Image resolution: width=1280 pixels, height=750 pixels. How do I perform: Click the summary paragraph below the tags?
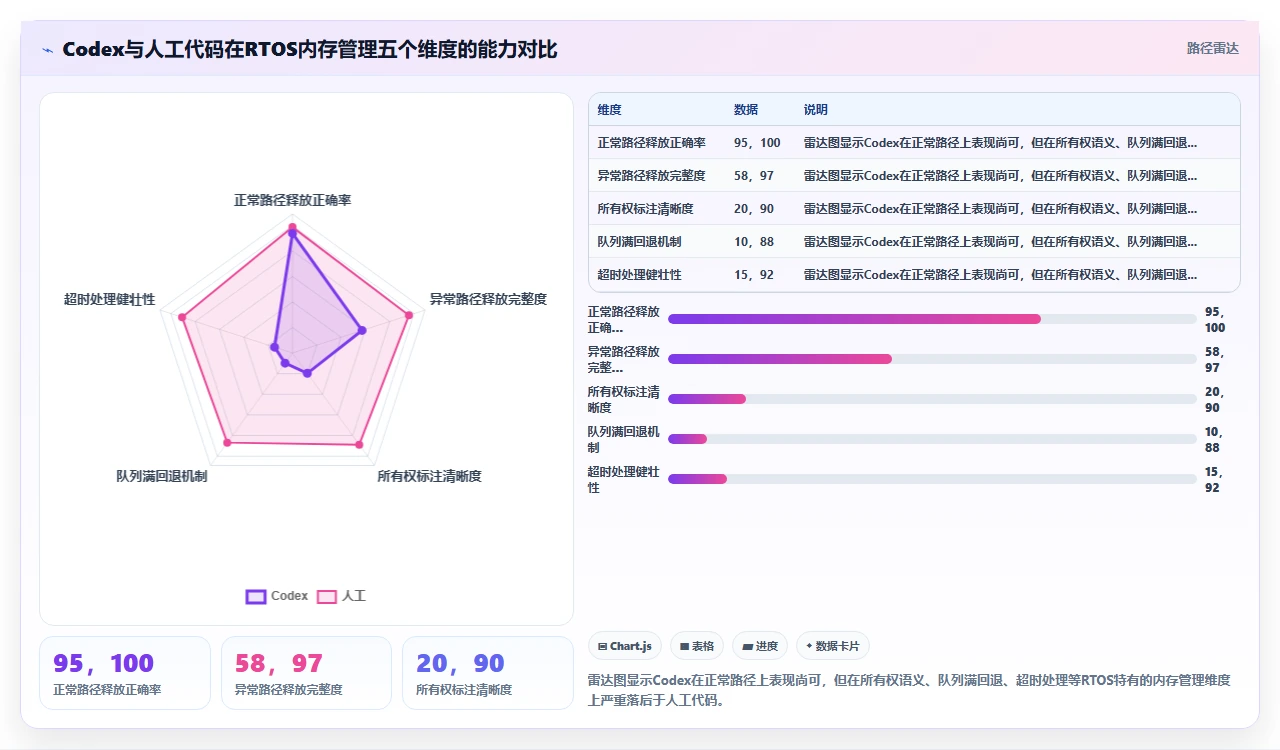909,690
